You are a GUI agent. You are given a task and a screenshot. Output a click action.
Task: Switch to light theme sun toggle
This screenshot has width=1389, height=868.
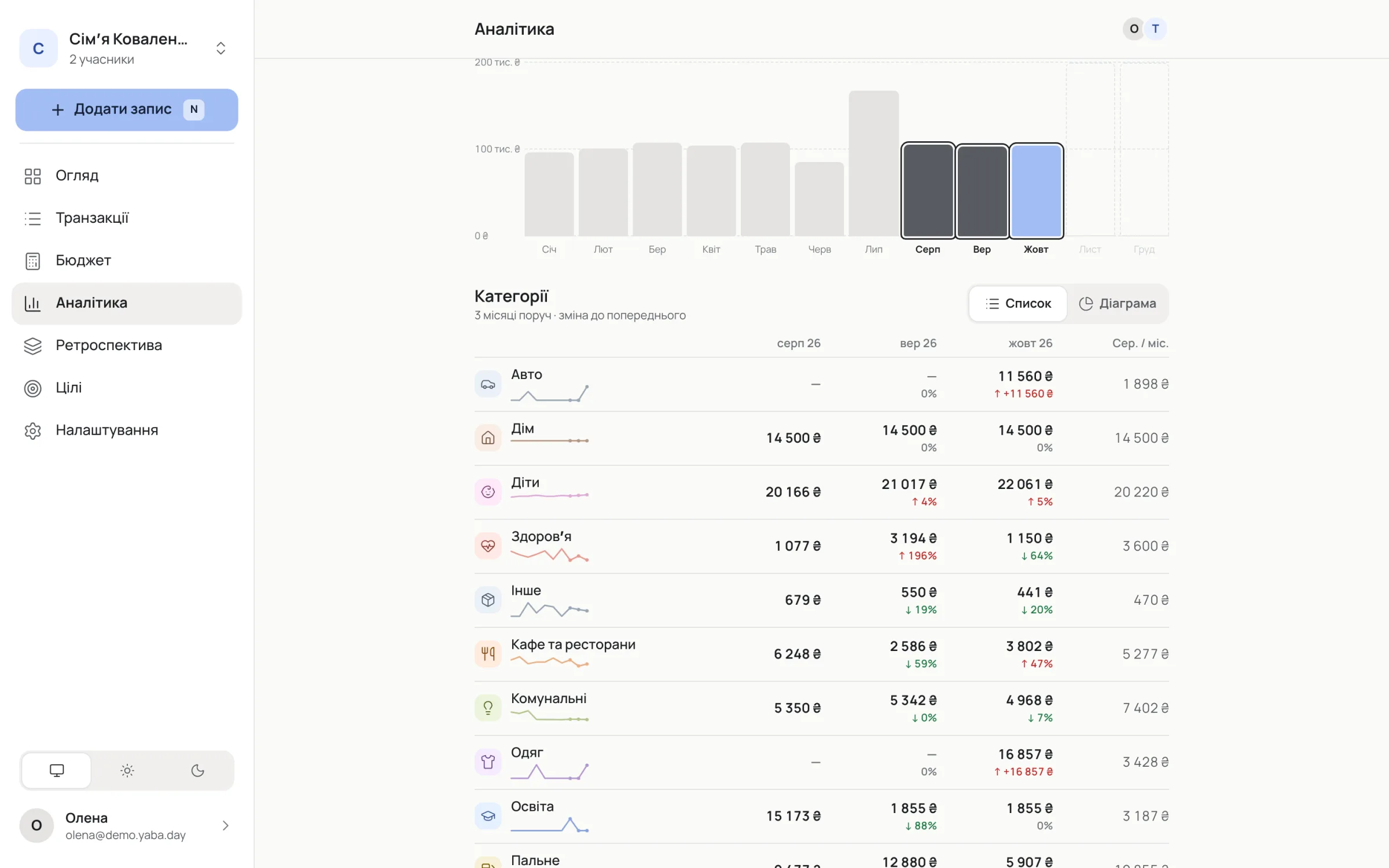pyautogui.click(x=127, y=770)
